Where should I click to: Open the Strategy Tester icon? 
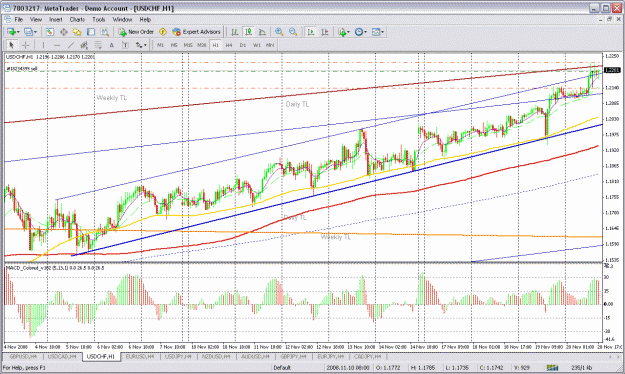coord(104,32)
